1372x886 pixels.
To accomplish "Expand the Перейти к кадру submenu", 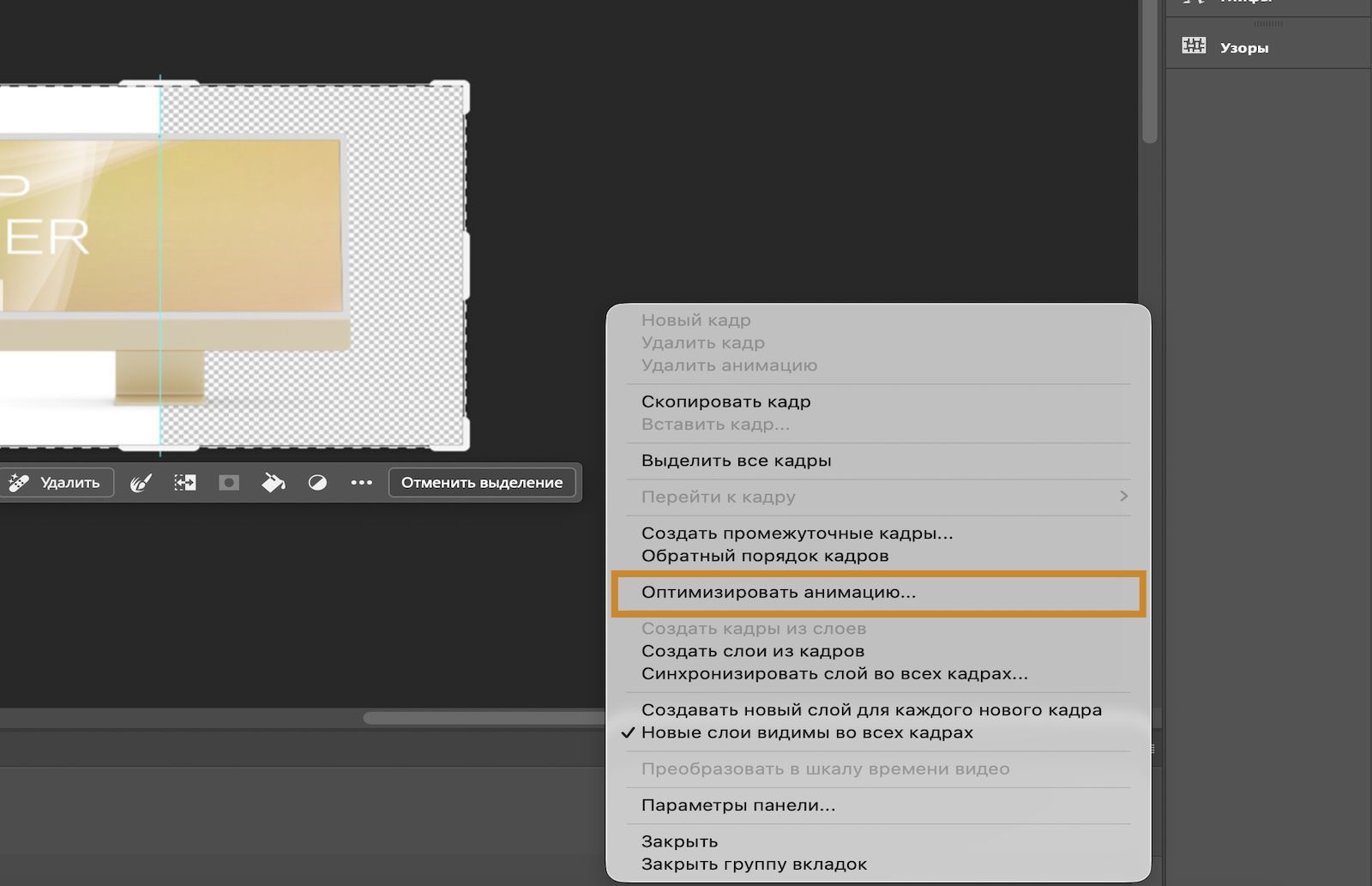I will 878,497.
